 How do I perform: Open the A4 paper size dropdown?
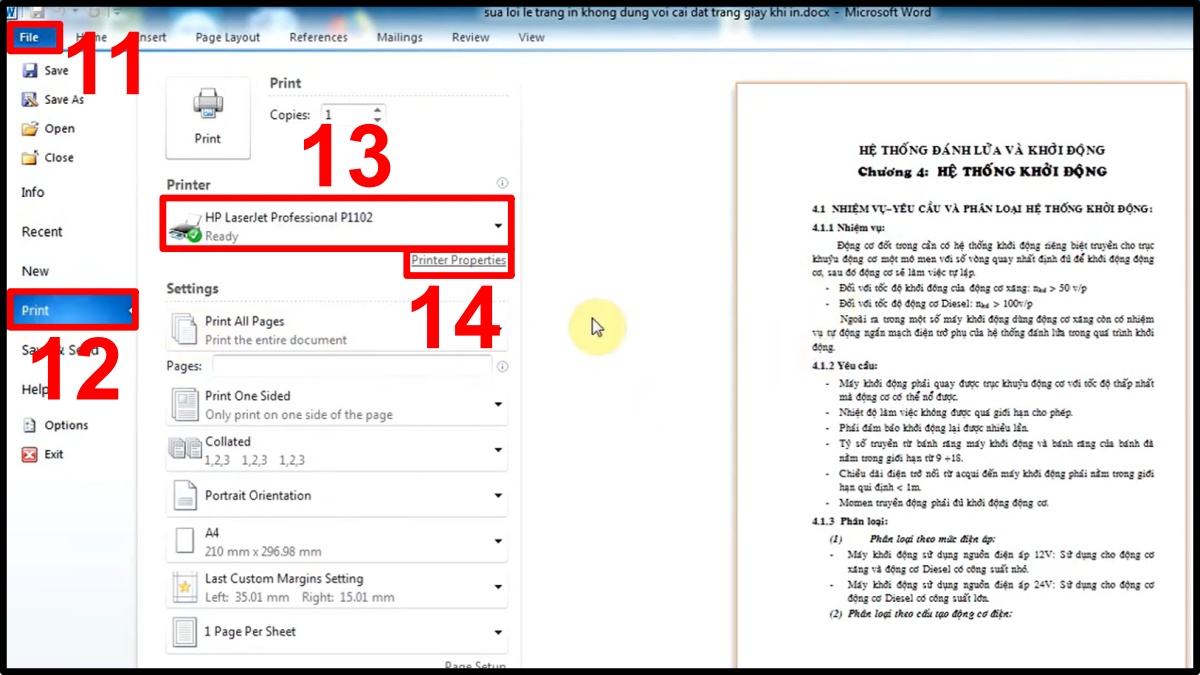click(336, 542)
